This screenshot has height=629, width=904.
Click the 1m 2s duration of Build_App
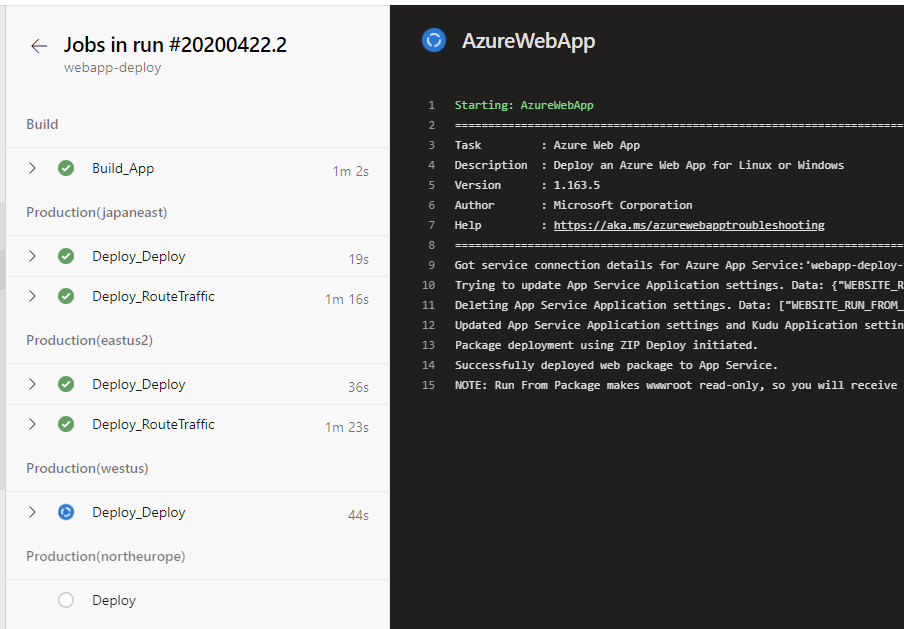351,171
